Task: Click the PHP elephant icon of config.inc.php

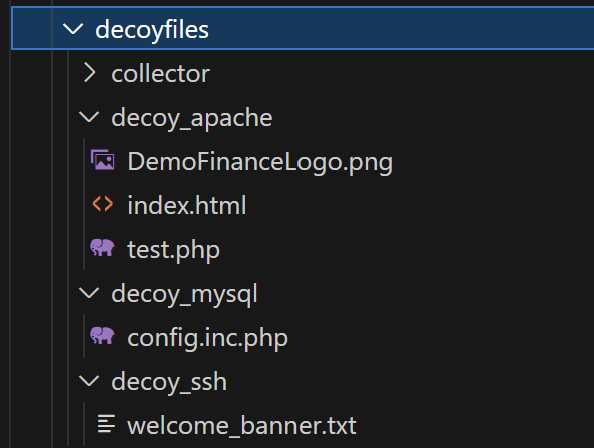Action: (x=103, y=336)
